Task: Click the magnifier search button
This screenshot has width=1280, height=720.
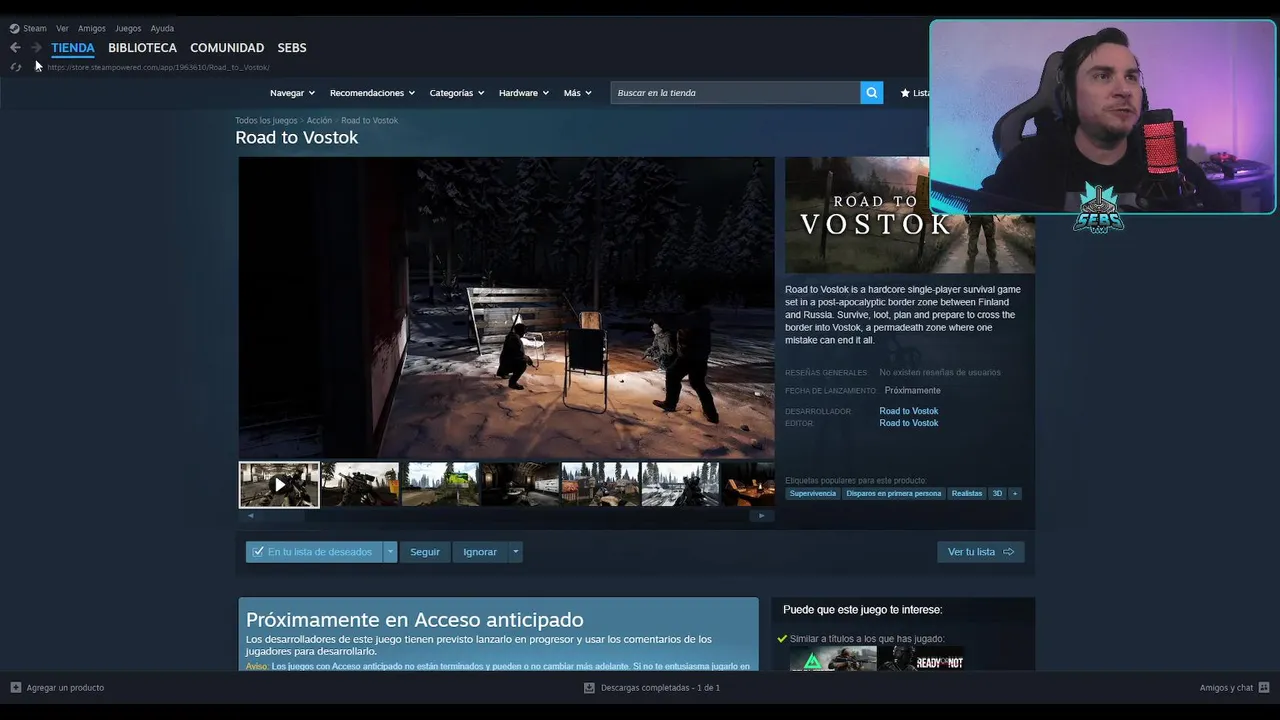Action: point(872,93)
